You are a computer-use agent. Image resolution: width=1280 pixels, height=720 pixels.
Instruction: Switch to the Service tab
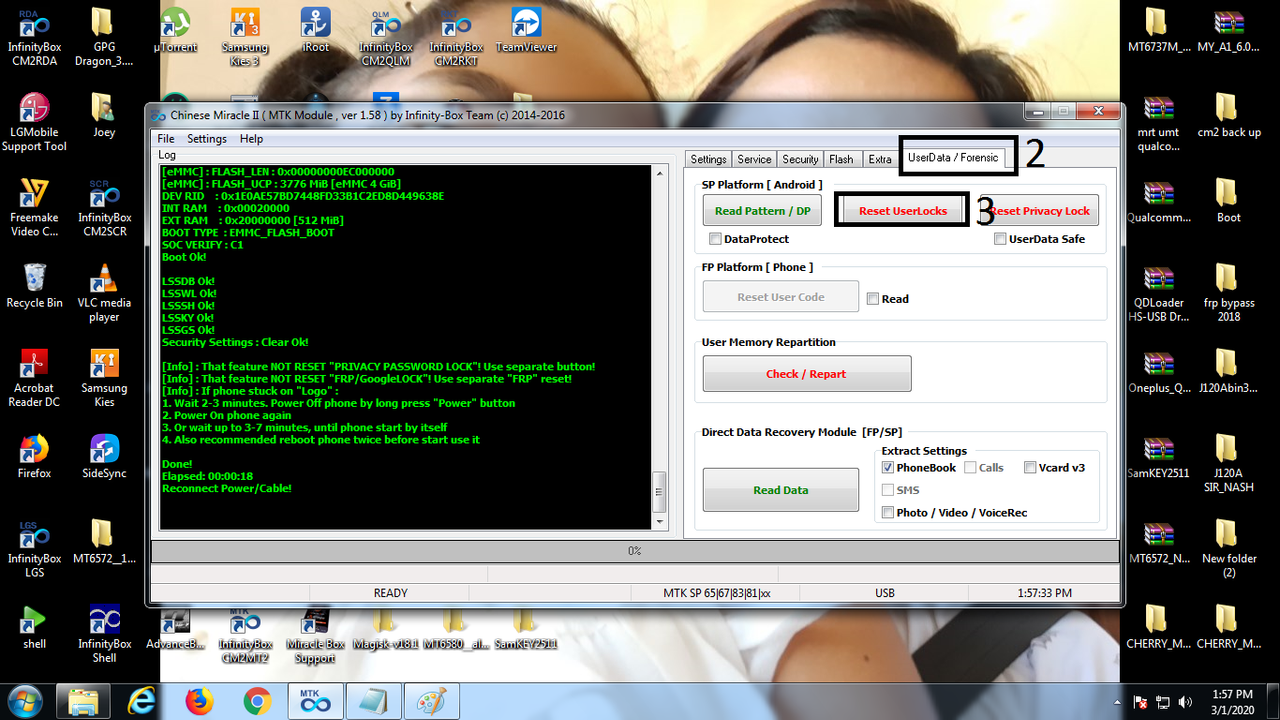click(x=754, y=159)
